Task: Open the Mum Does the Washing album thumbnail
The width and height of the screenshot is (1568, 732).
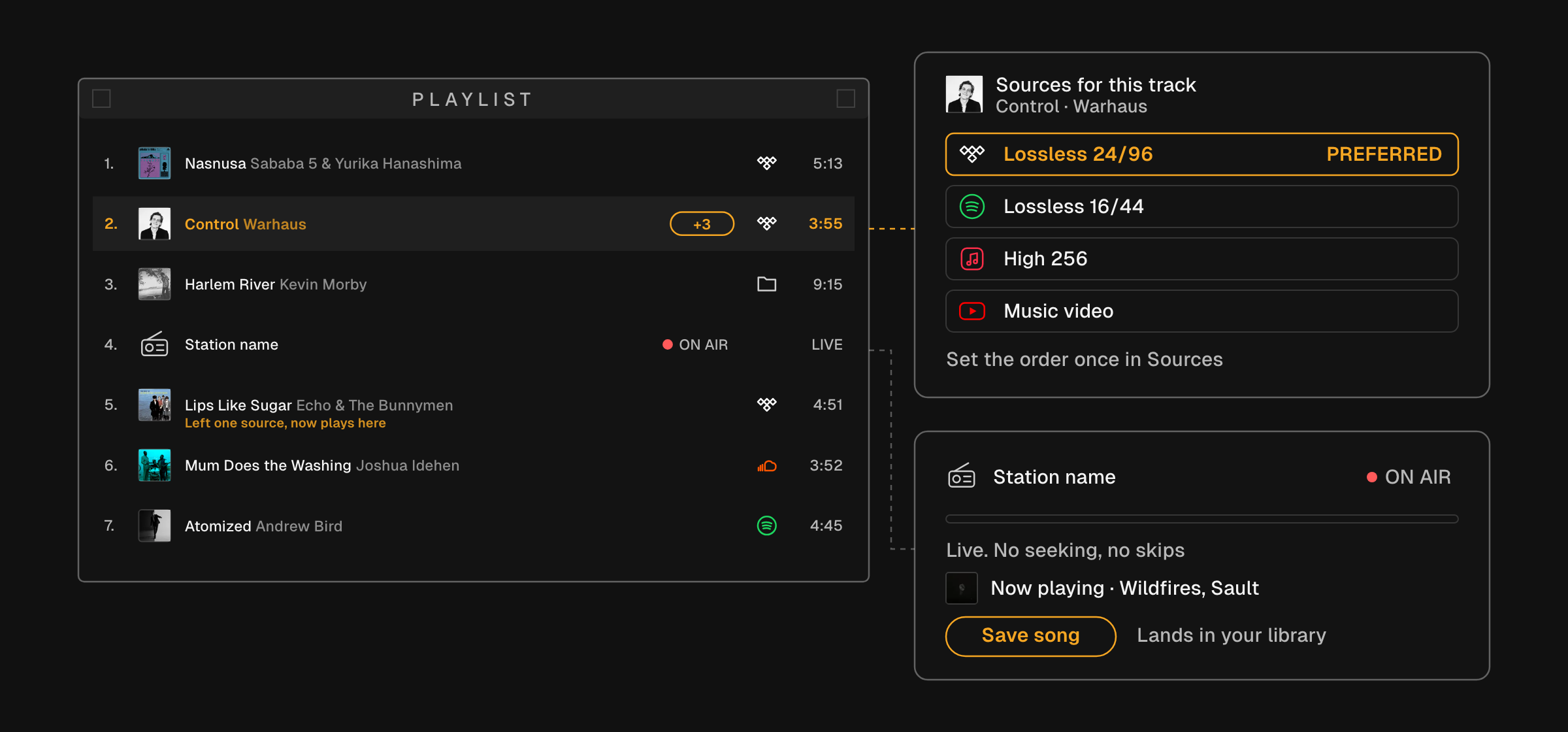Action: [x=154, y=465]
